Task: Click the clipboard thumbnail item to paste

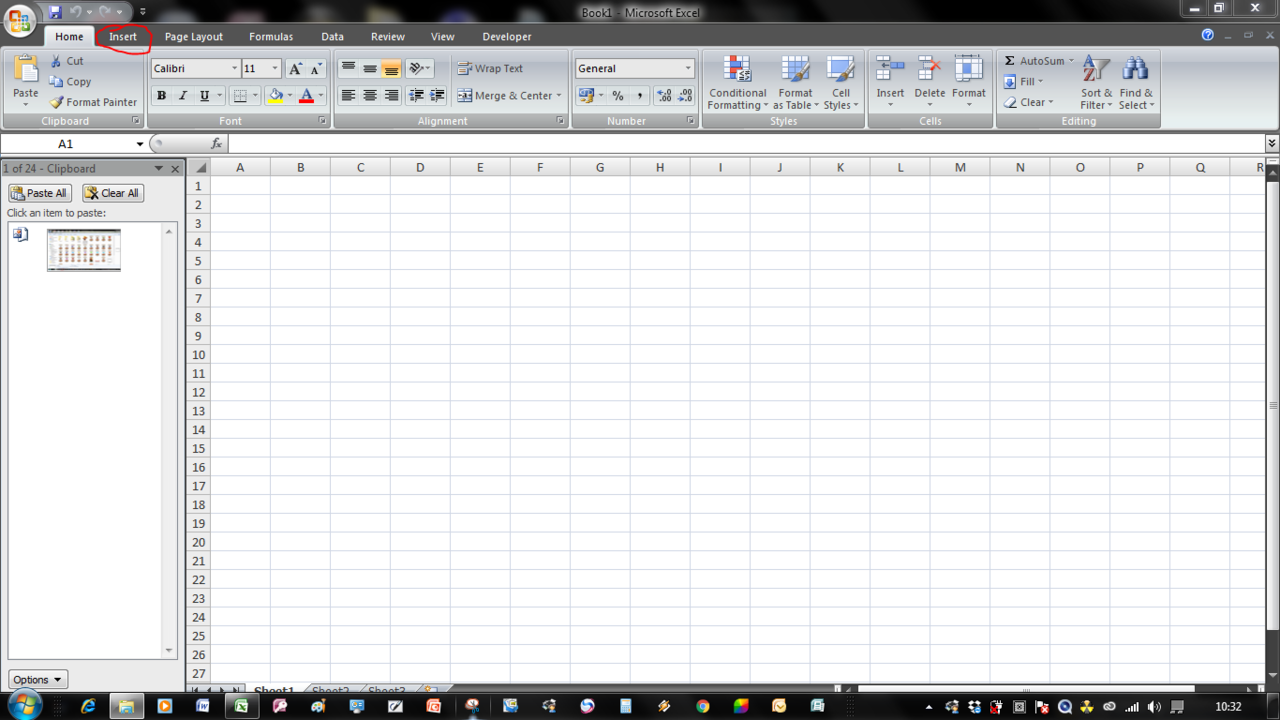Action: 84,250
